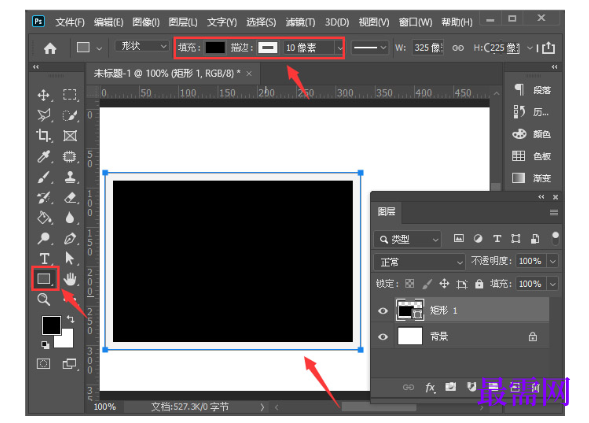Open the layer fill 填充 dropdown arrow

(x=553, y=284)
